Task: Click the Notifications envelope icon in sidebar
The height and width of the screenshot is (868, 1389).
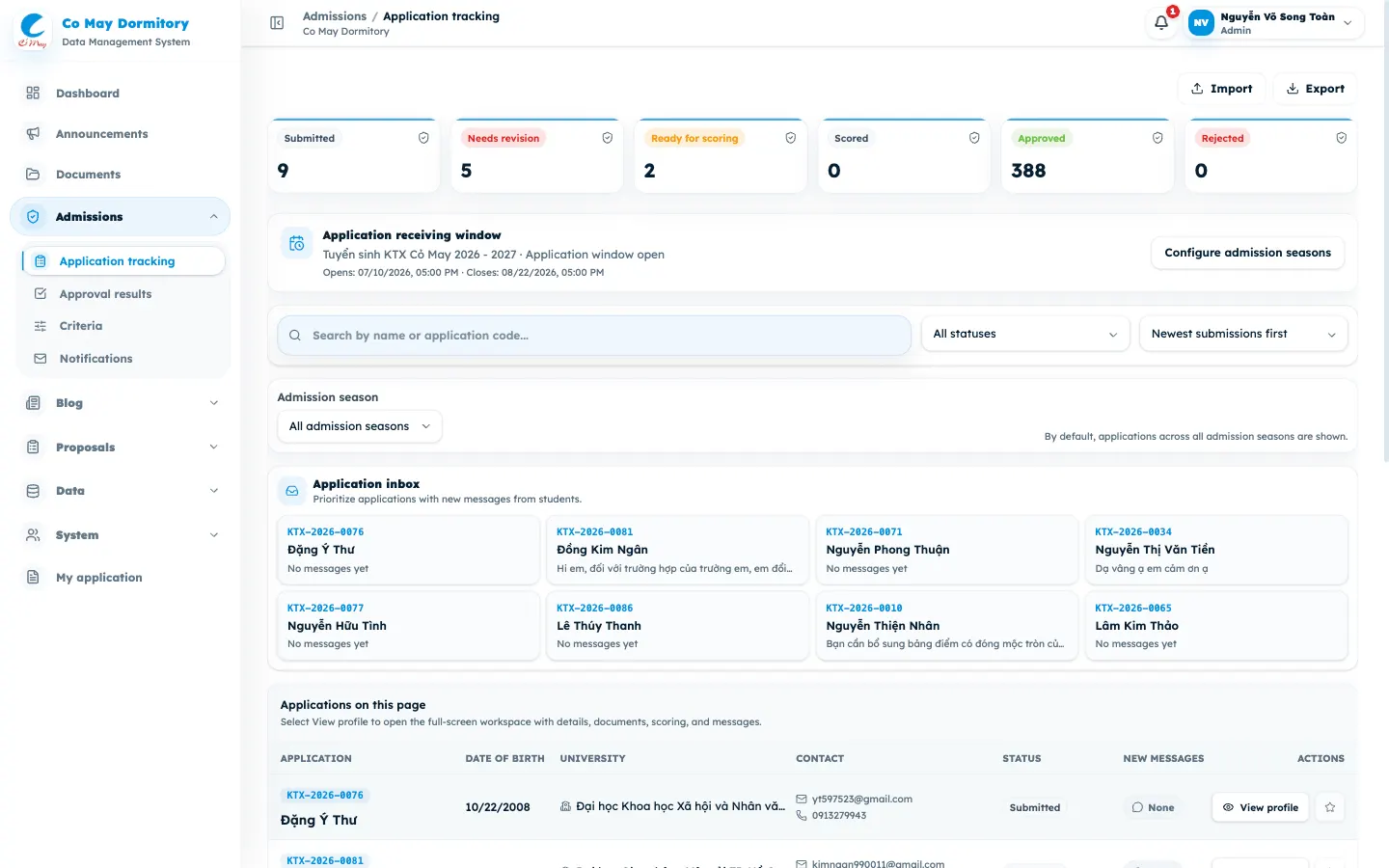Action: 41,359
